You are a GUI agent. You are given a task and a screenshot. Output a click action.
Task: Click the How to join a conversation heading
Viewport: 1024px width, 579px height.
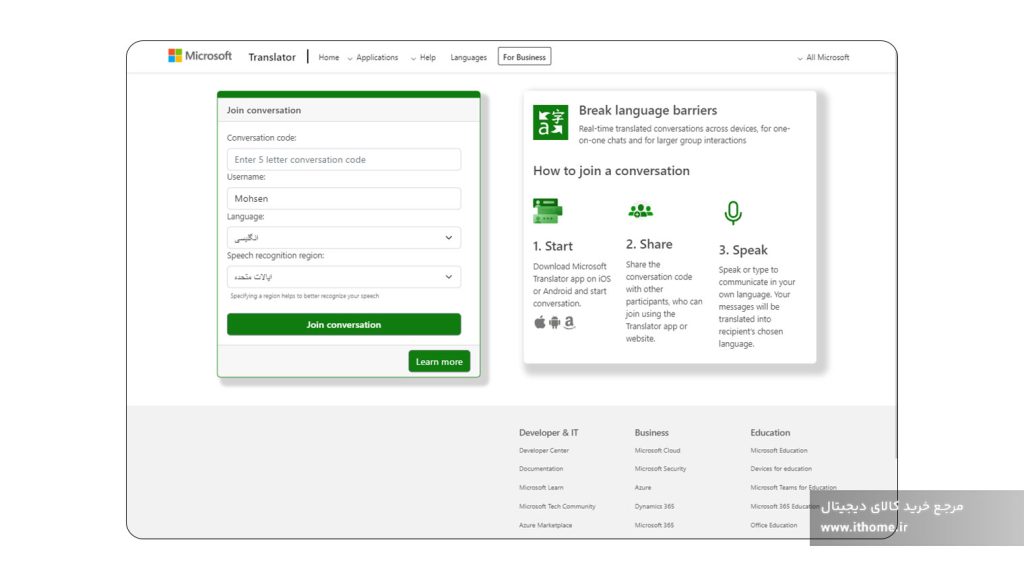click(611, 171)
